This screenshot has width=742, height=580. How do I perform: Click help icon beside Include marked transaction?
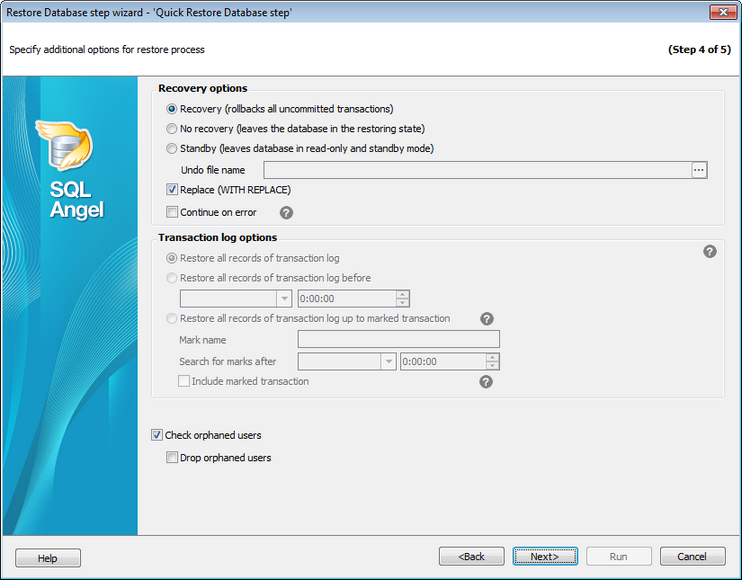486,382
